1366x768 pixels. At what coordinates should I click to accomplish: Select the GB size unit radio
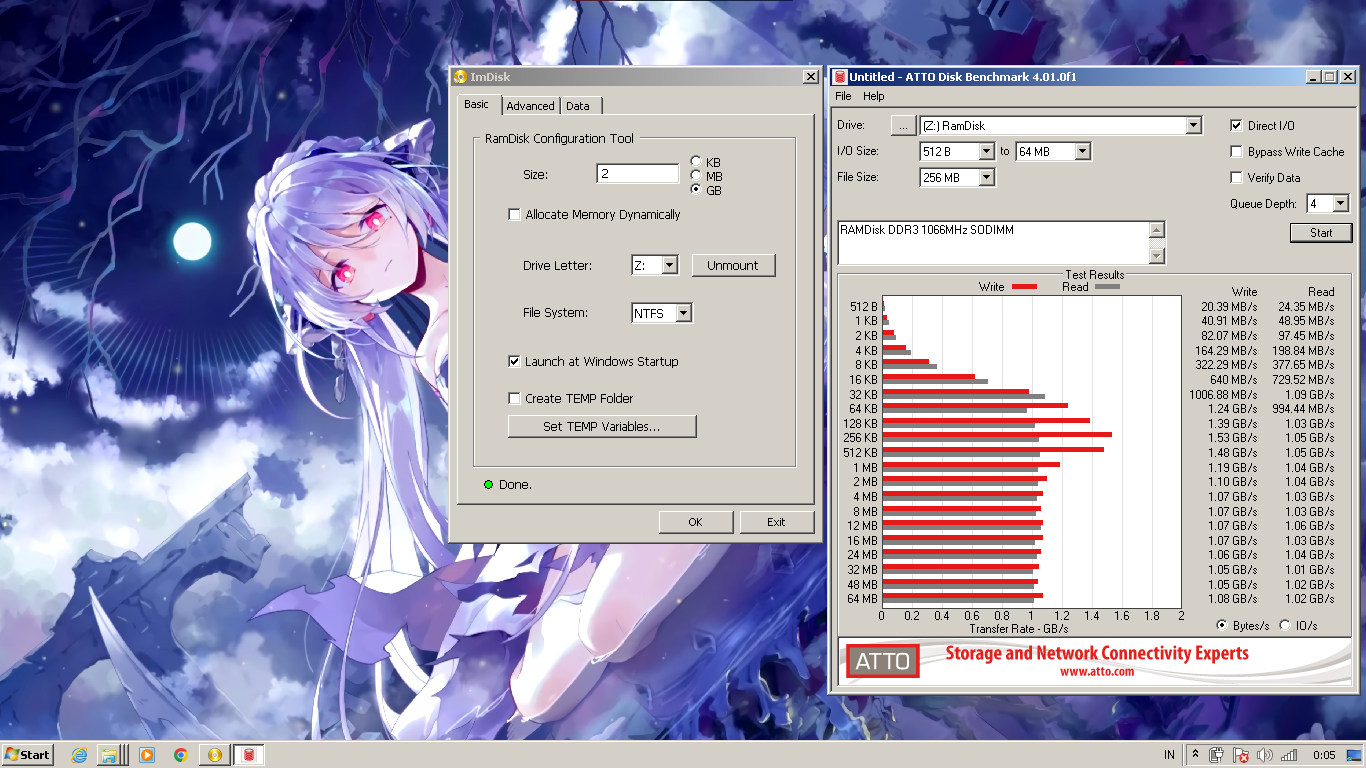pos(696,190)
